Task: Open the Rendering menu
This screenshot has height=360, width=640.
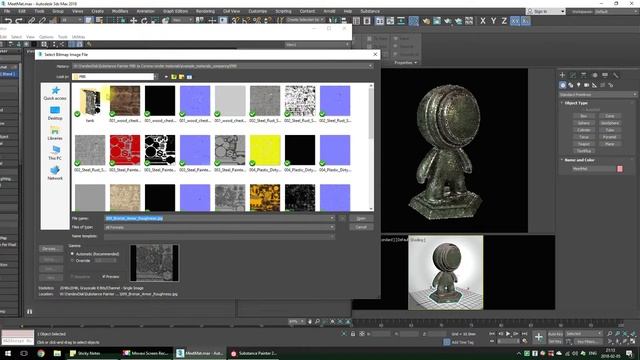Action: pos(205,11)
